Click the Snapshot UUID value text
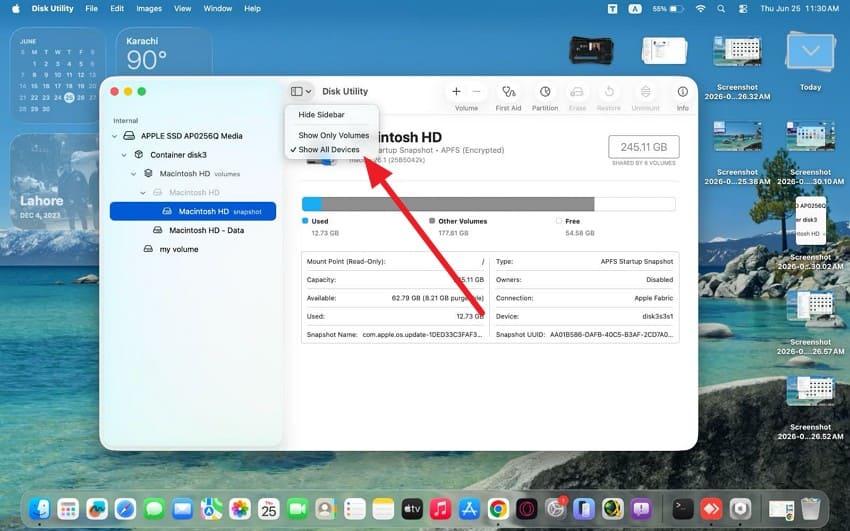The width and height of the screenshot is (850, 531). tap(611, 335)
